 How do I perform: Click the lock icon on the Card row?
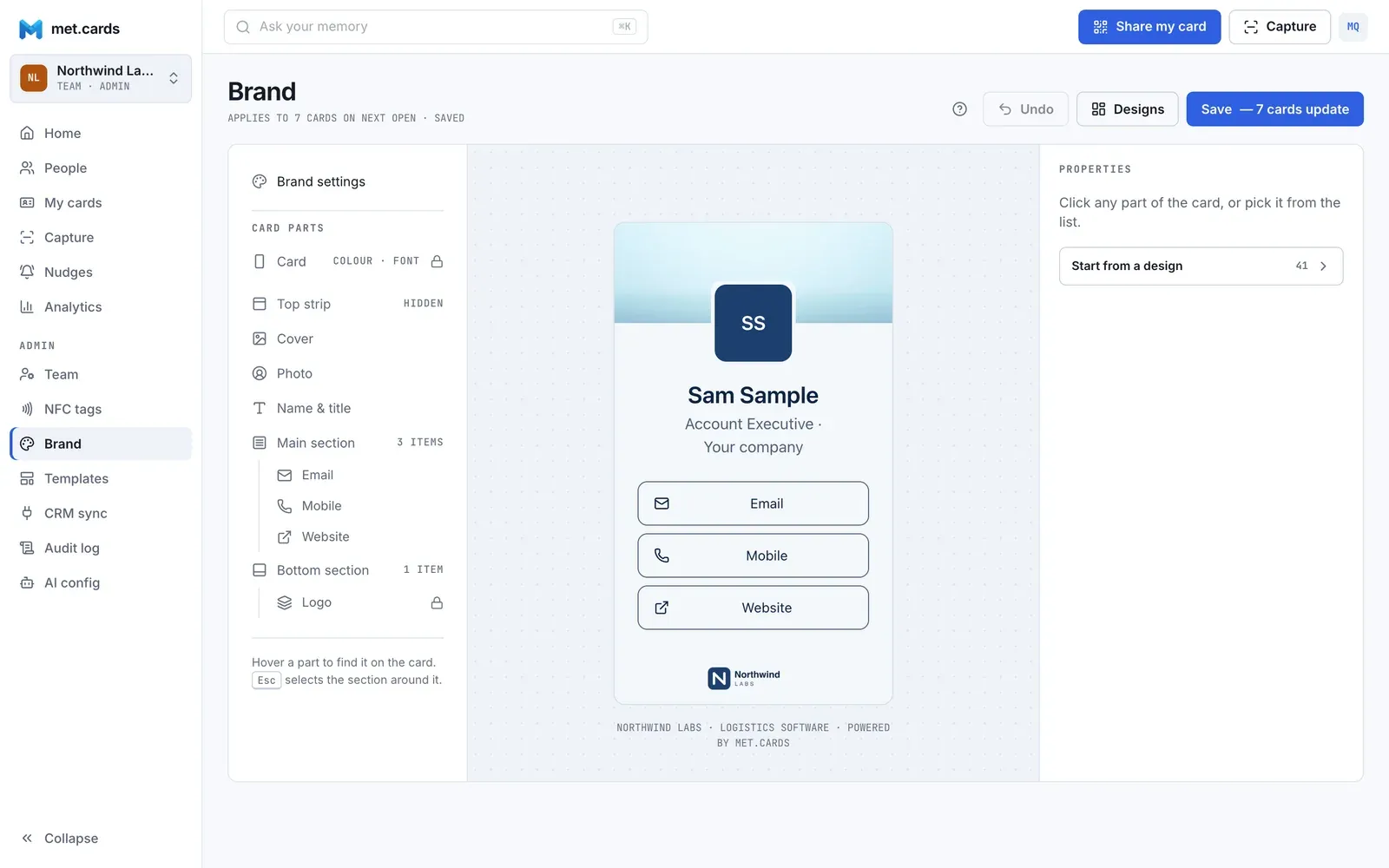(437, 261)
